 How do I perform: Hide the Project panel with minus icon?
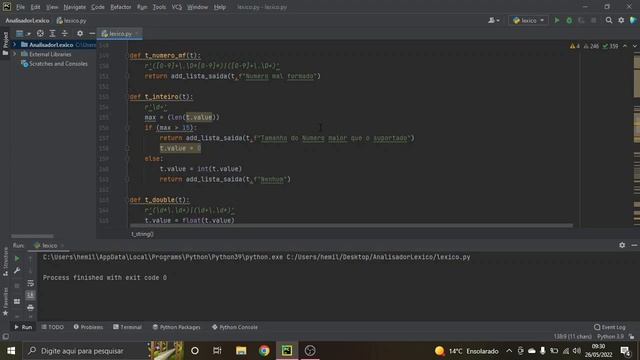92,33
